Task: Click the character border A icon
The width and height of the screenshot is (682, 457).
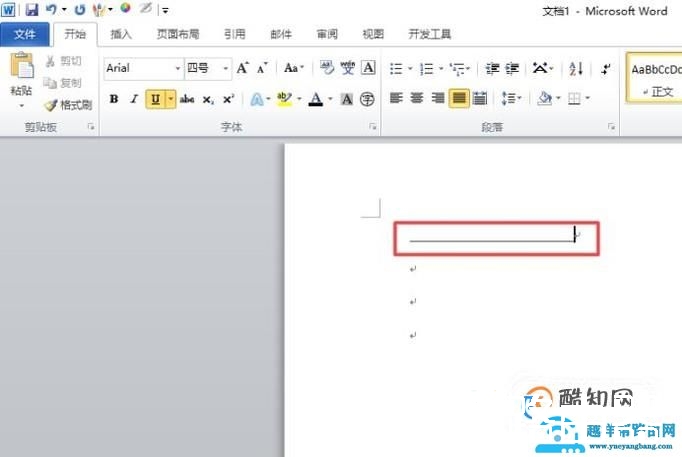Action: [368, 68]
